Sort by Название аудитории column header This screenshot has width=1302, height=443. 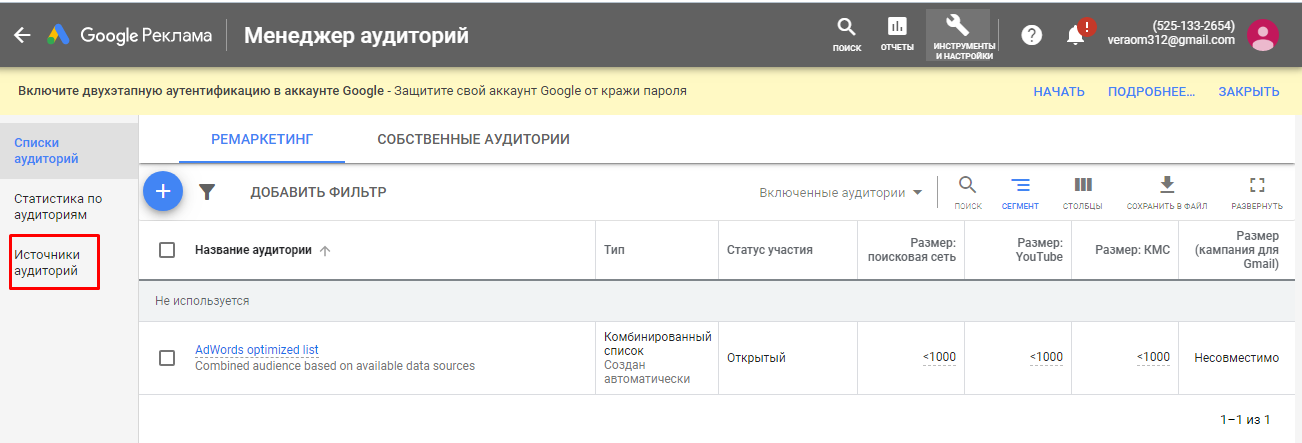pyautogui.click(x=253, y=250)
